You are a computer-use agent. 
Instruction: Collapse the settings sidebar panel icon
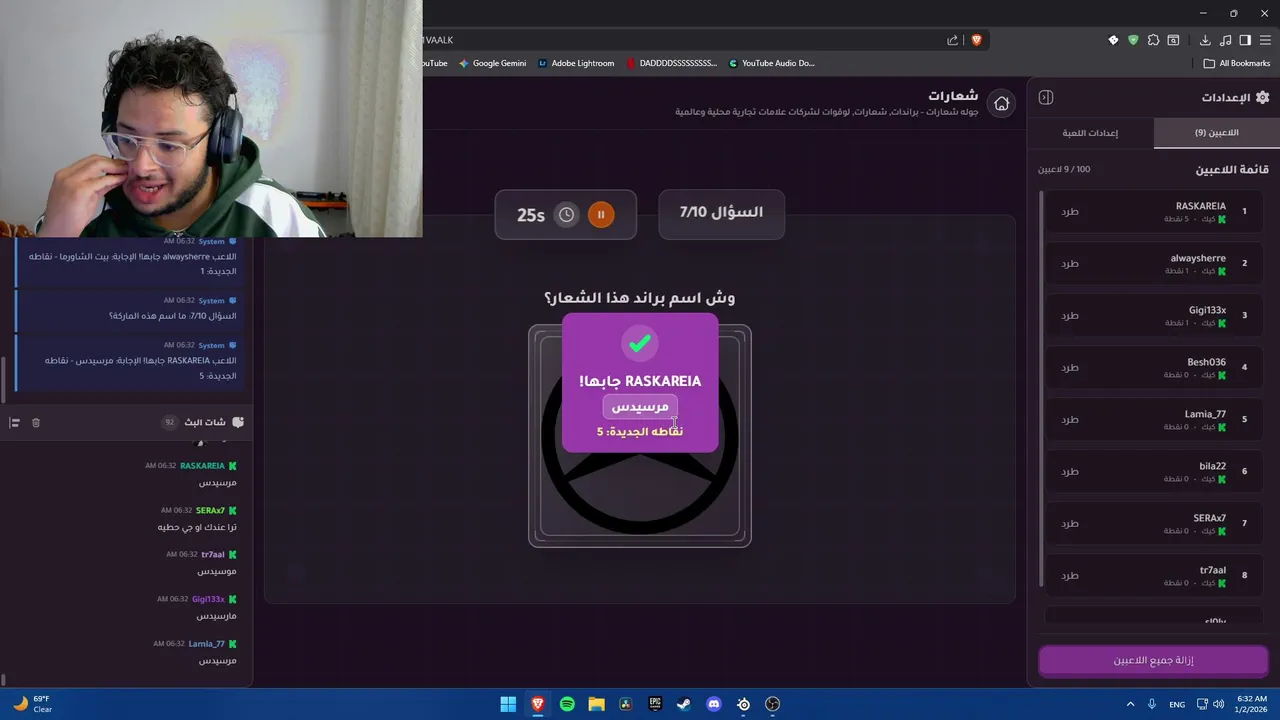pyautogui.click(x=1046, y=97)
